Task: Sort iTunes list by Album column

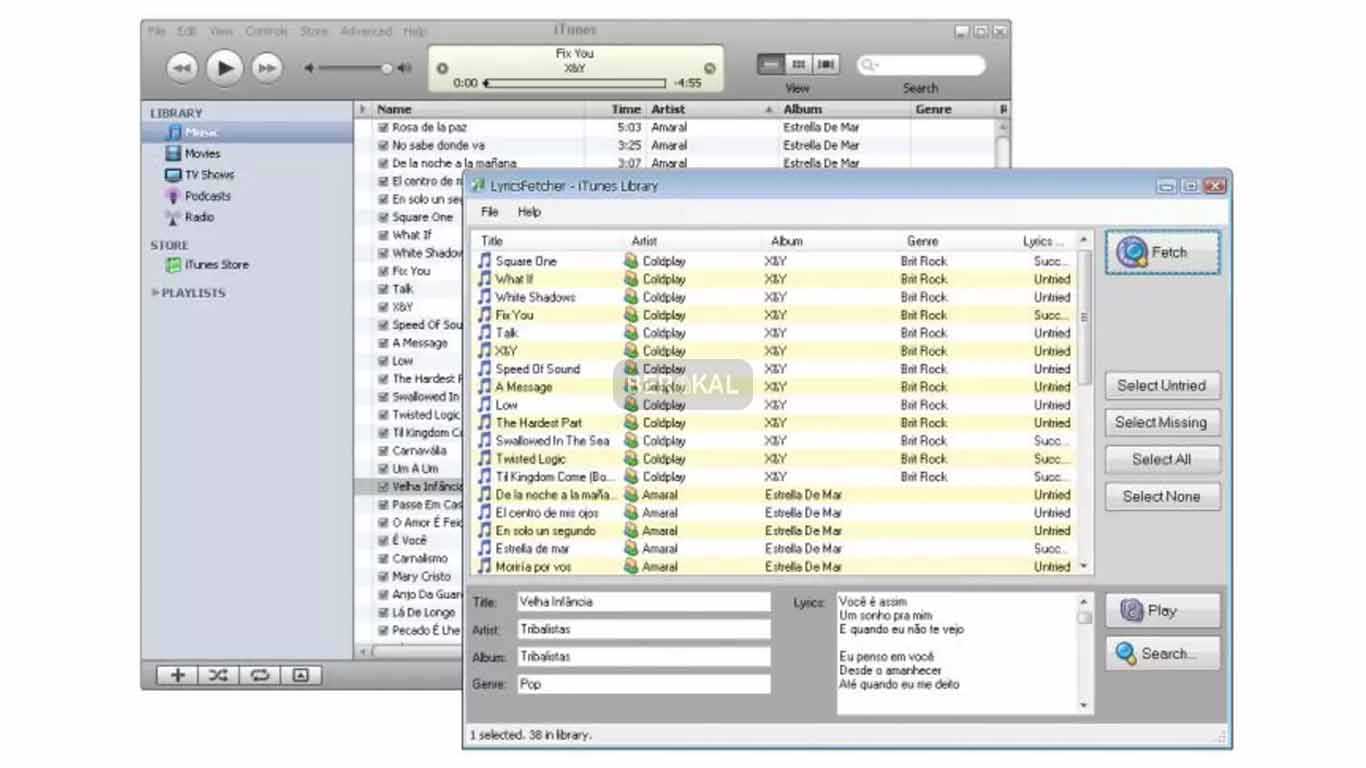Action: (x=844, y=110)
